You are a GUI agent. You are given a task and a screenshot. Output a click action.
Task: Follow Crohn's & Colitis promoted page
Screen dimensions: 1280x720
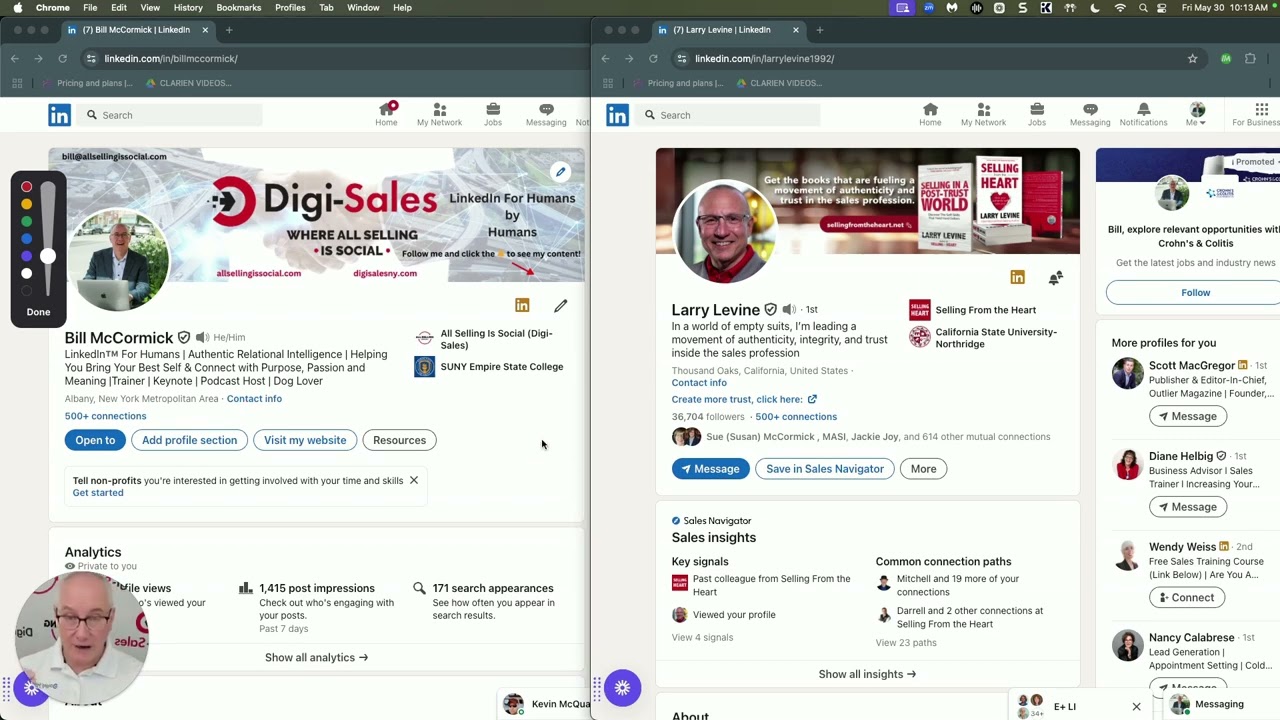point(1195,293)
